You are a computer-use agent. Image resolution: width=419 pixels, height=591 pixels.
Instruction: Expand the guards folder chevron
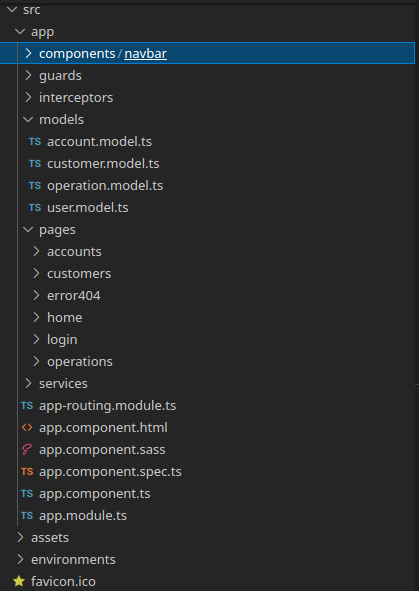28,75
